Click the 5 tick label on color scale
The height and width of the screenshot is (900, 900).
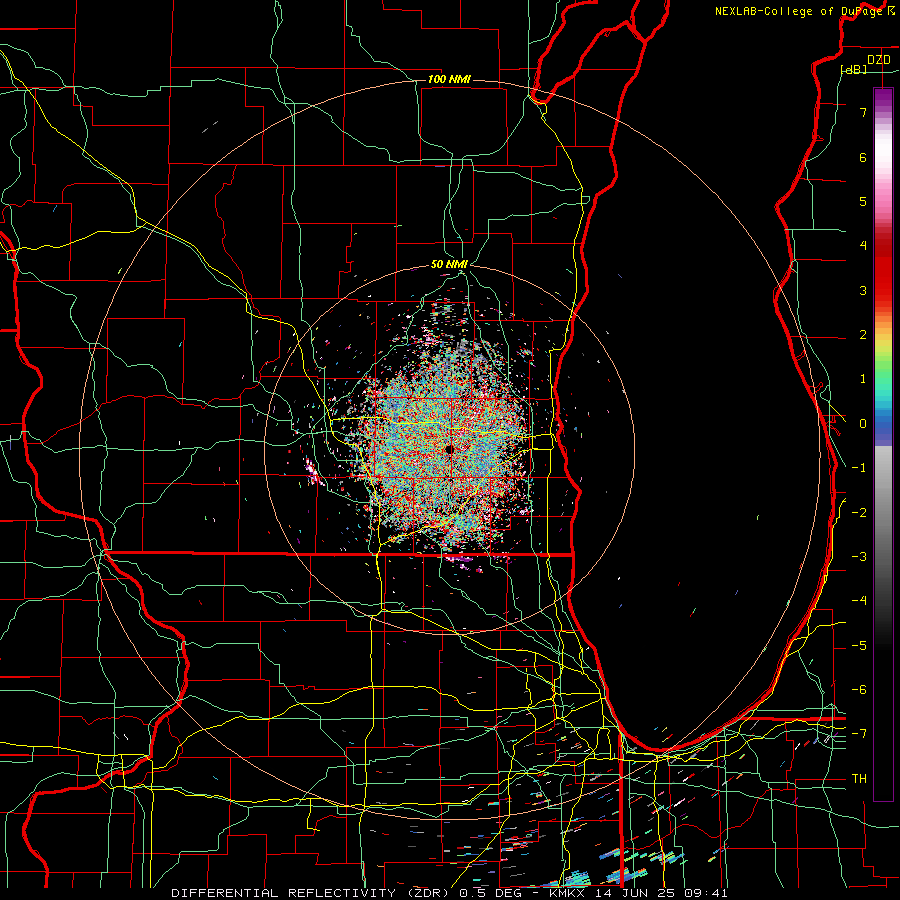point(863,201)
